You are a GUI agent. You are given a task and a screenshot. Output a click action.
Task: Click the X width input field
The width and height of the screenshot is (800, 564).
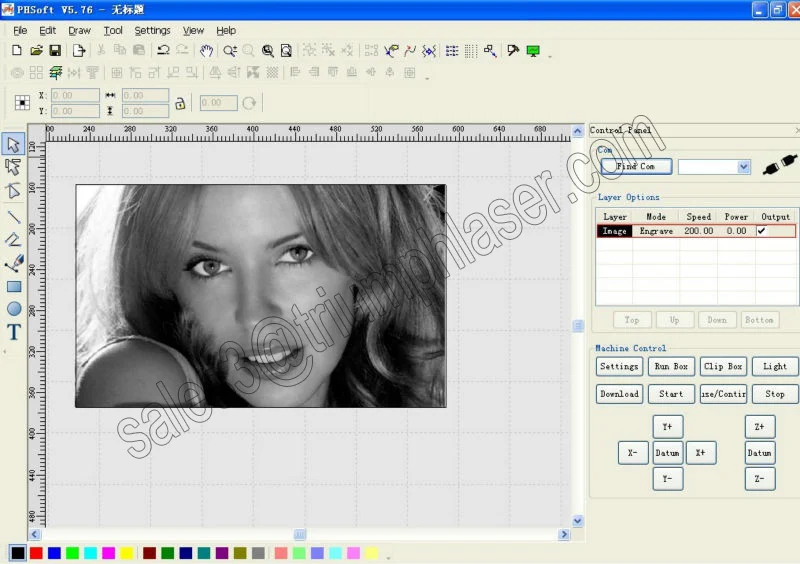tap(145, 96)
